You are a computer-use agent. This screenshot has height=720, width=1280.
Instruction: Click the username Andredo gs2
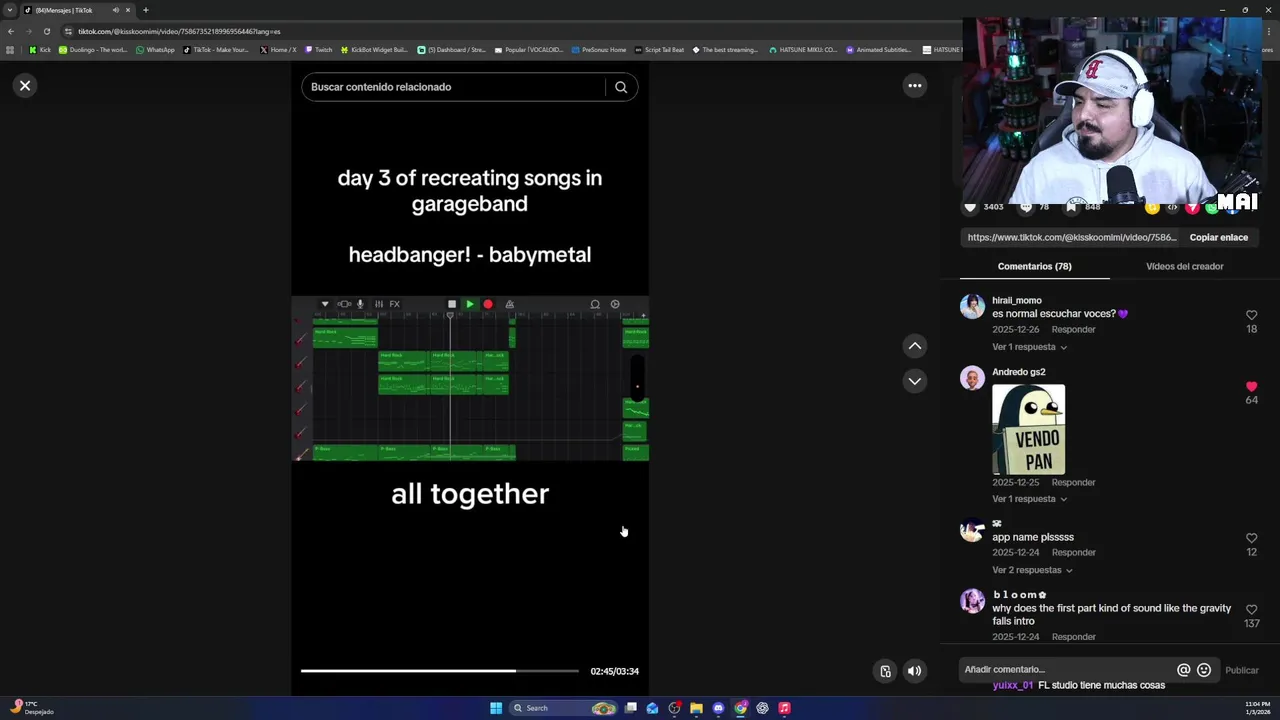click(x=1018, y=372)
